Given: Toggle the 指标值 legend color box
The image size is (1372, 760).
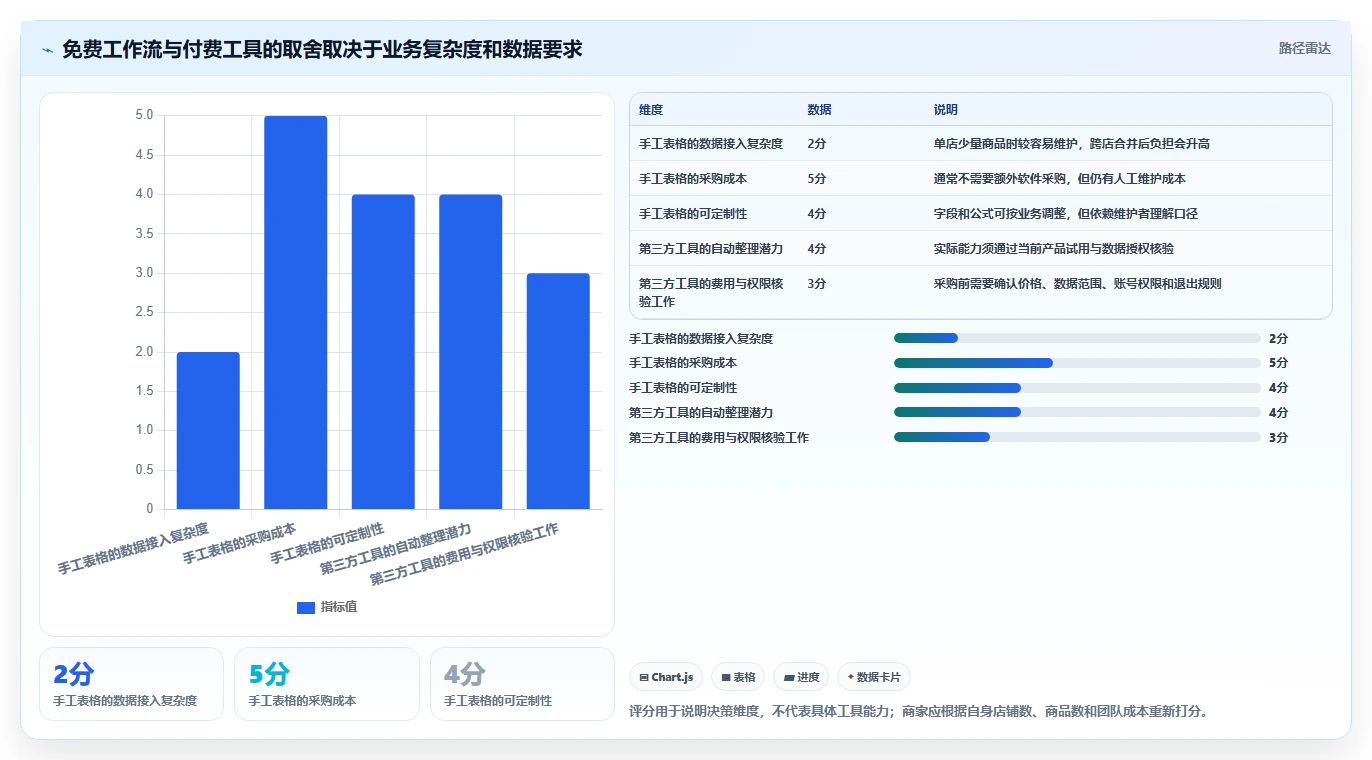Looking at the screenshot, I should coord(306,607).
